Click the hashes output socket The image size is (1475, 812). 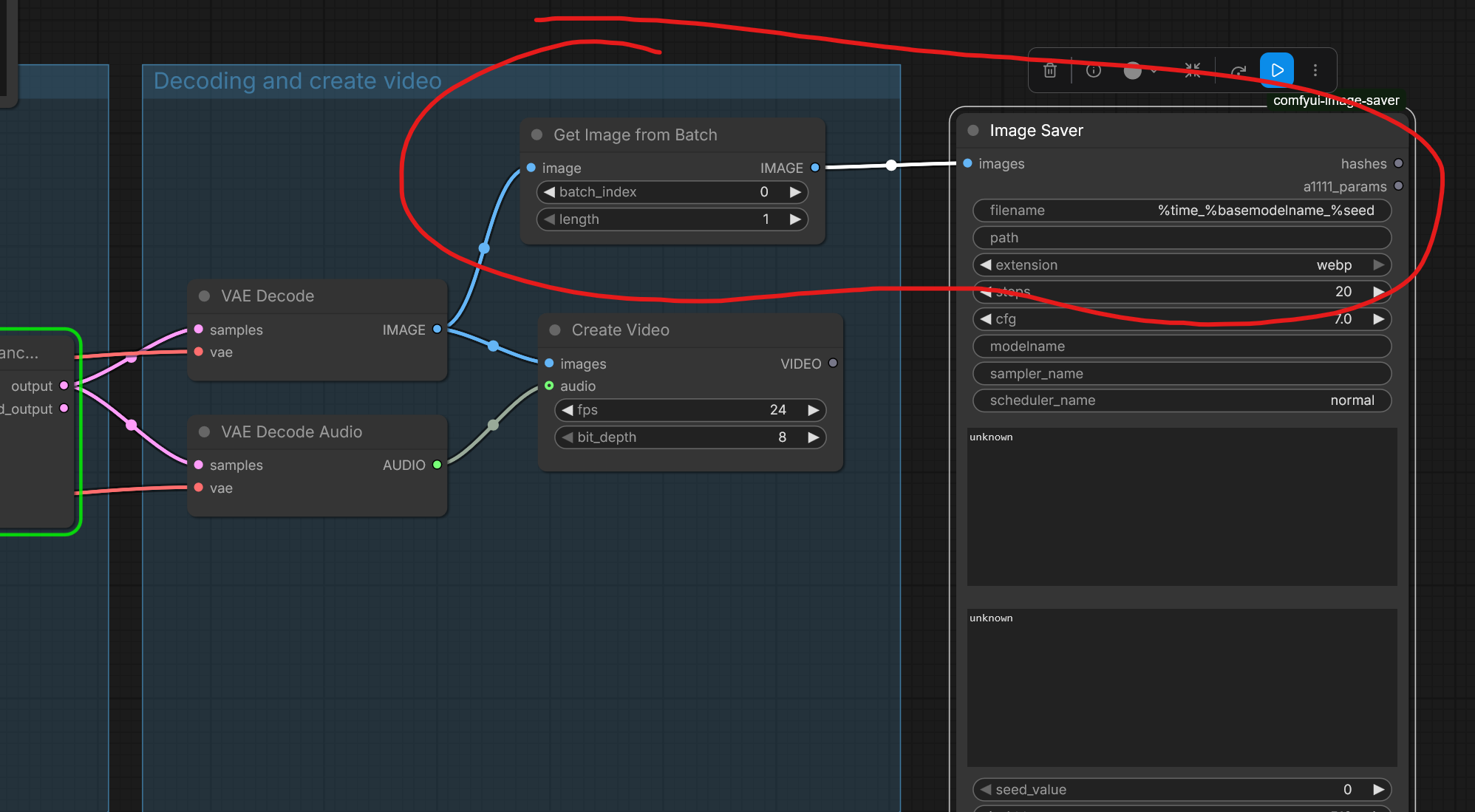point(1398,163)
